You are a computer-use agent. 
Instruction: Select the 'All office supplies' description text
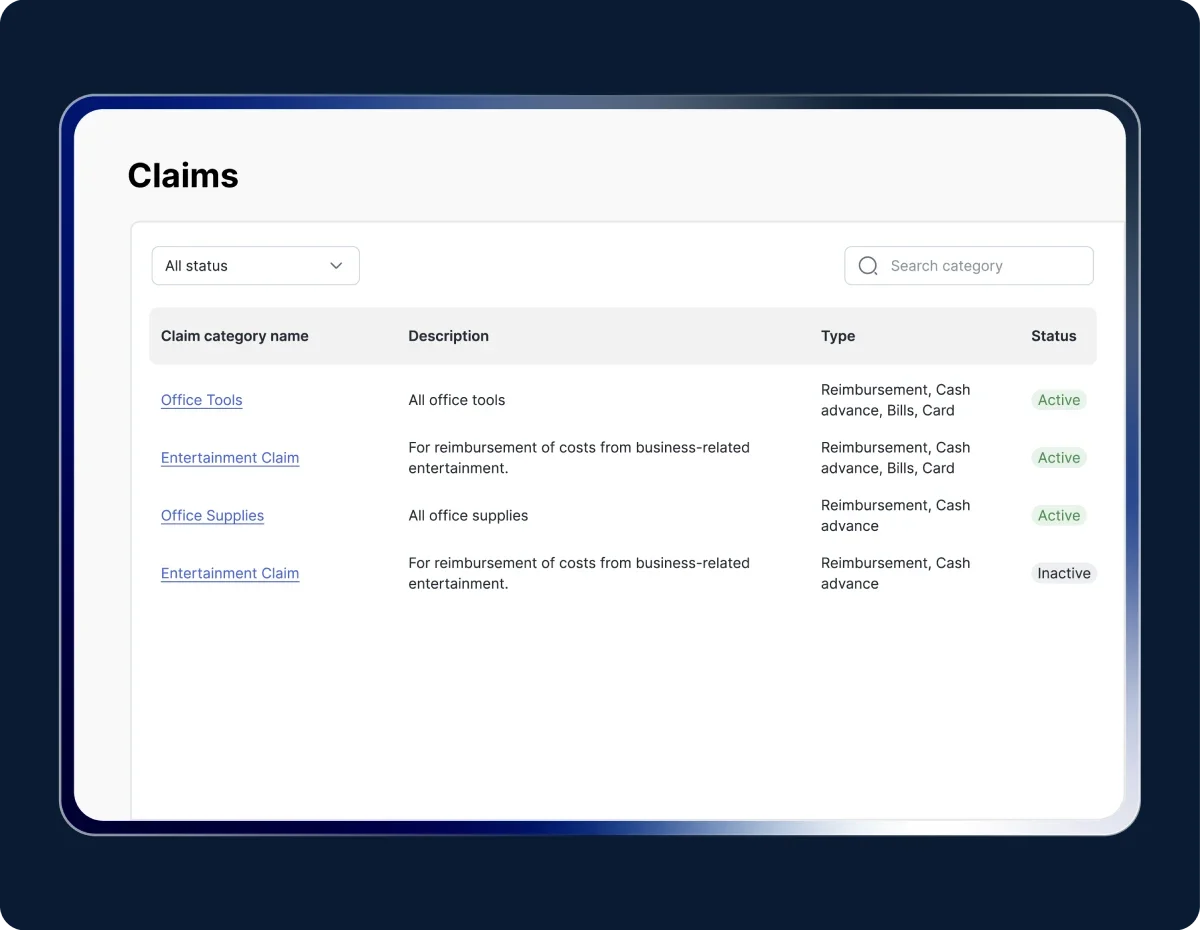pyautogui.click(x=468, y=516)
